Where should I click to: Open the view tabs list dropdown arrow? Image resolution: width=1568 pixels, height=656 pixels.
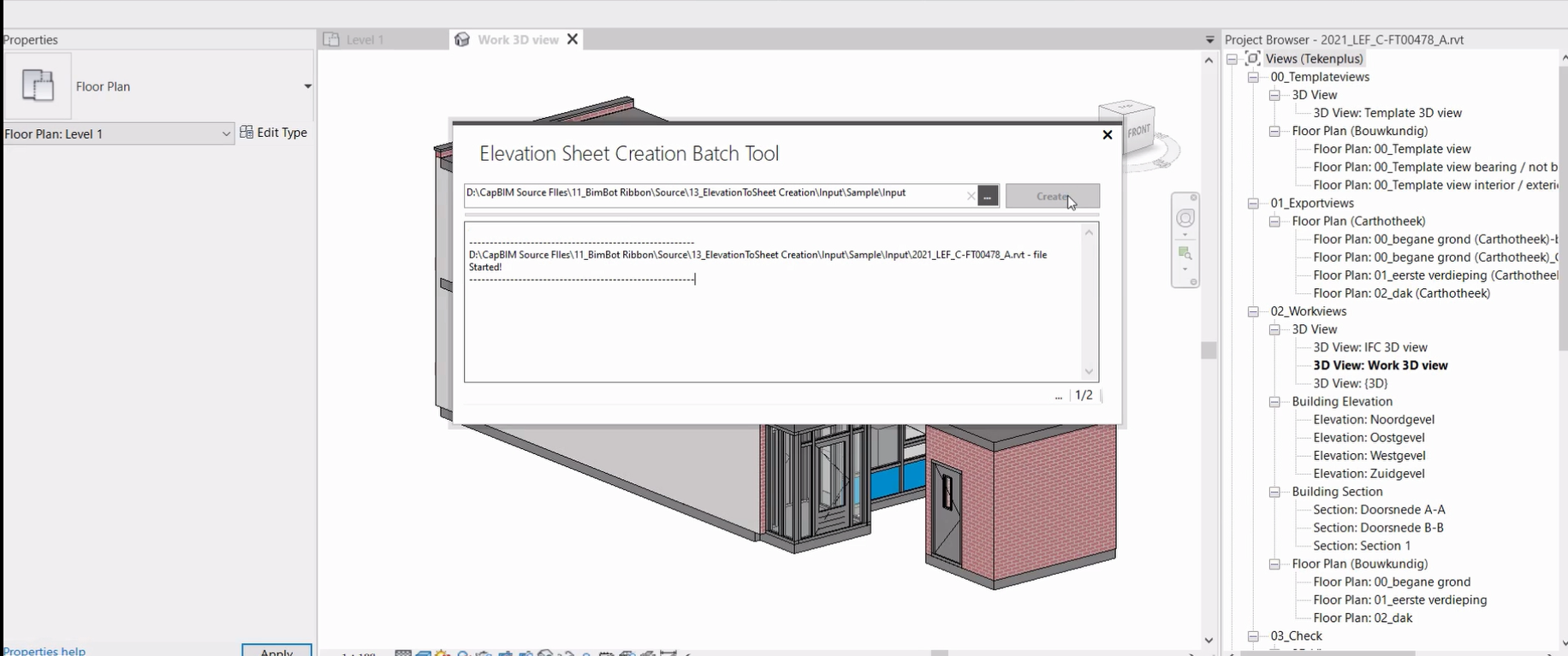coord(1209,40)
